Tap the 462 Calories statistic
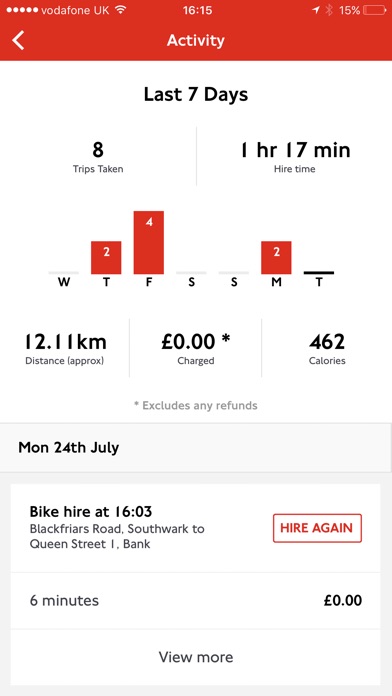 [327, 348]
